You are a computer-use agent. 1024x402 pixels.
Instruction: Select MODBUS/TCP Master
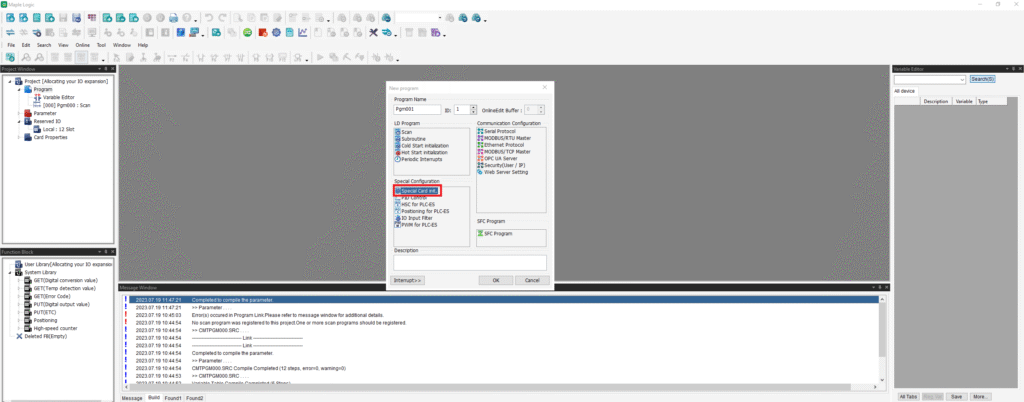[x=504, y=152]
